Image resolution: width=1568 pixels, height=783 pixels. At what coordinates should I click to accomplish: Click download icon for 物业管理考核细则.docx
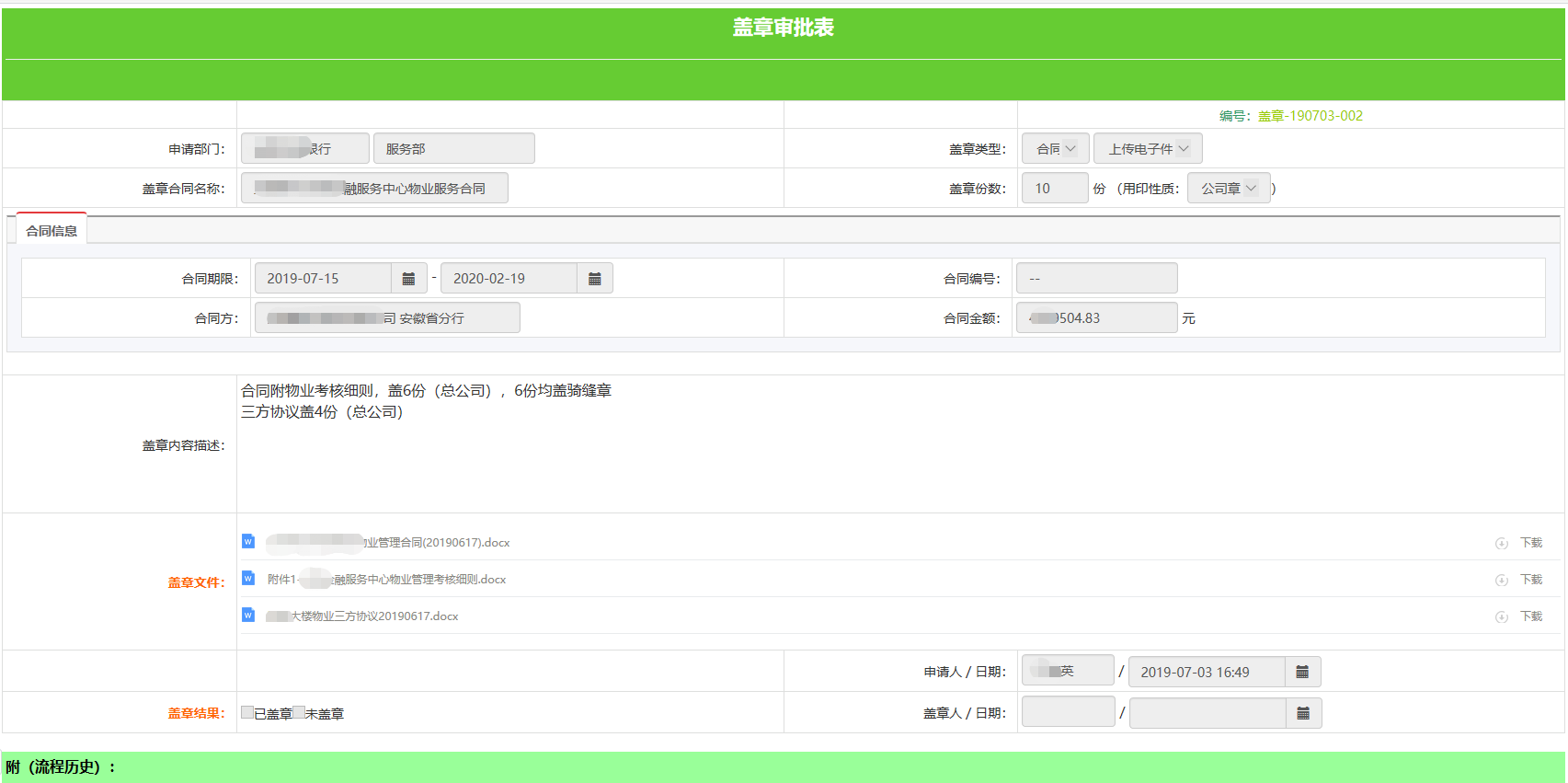tap(1501, 580)
